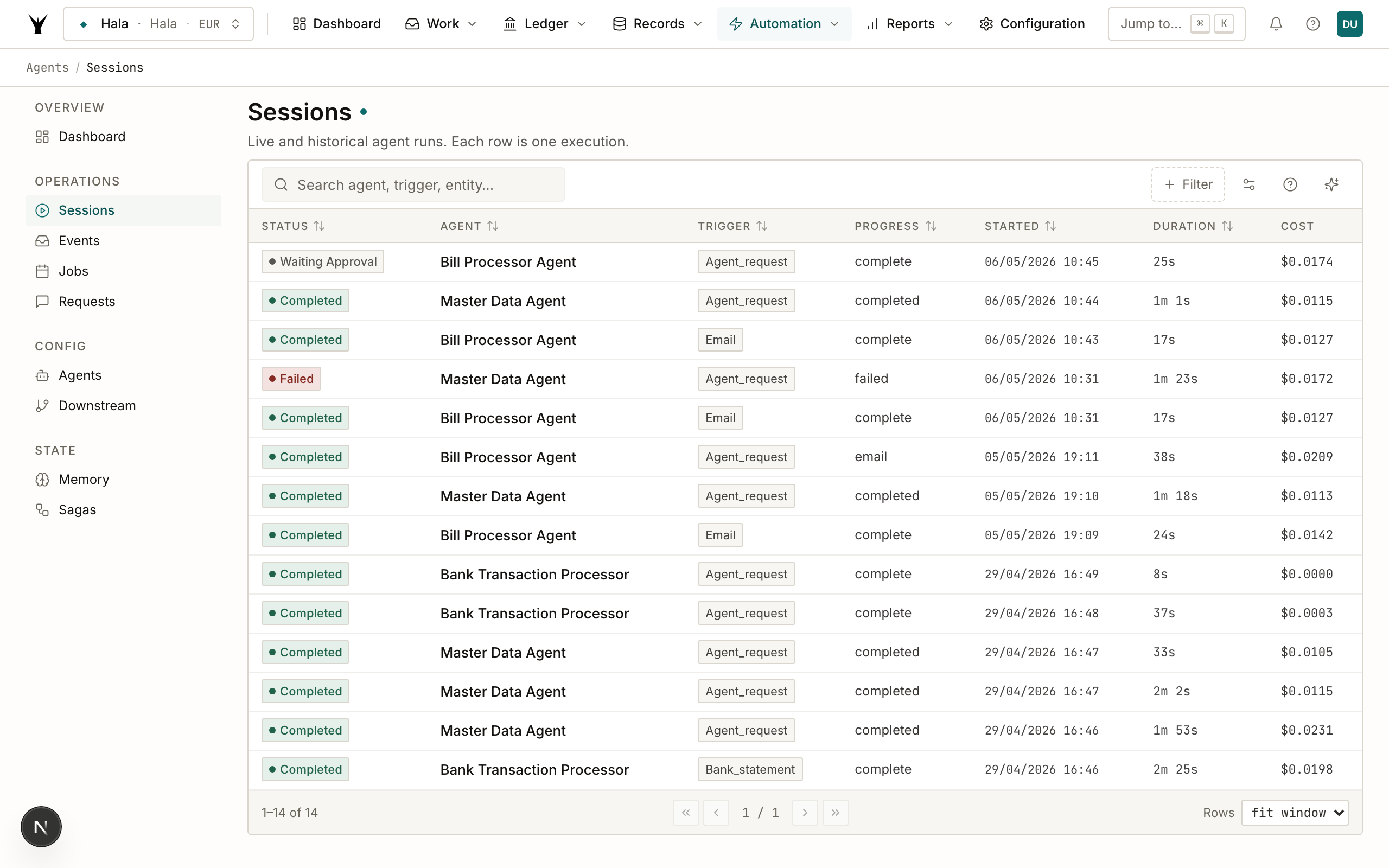Click the round N badge at bottom left

(x=41, y=827)
